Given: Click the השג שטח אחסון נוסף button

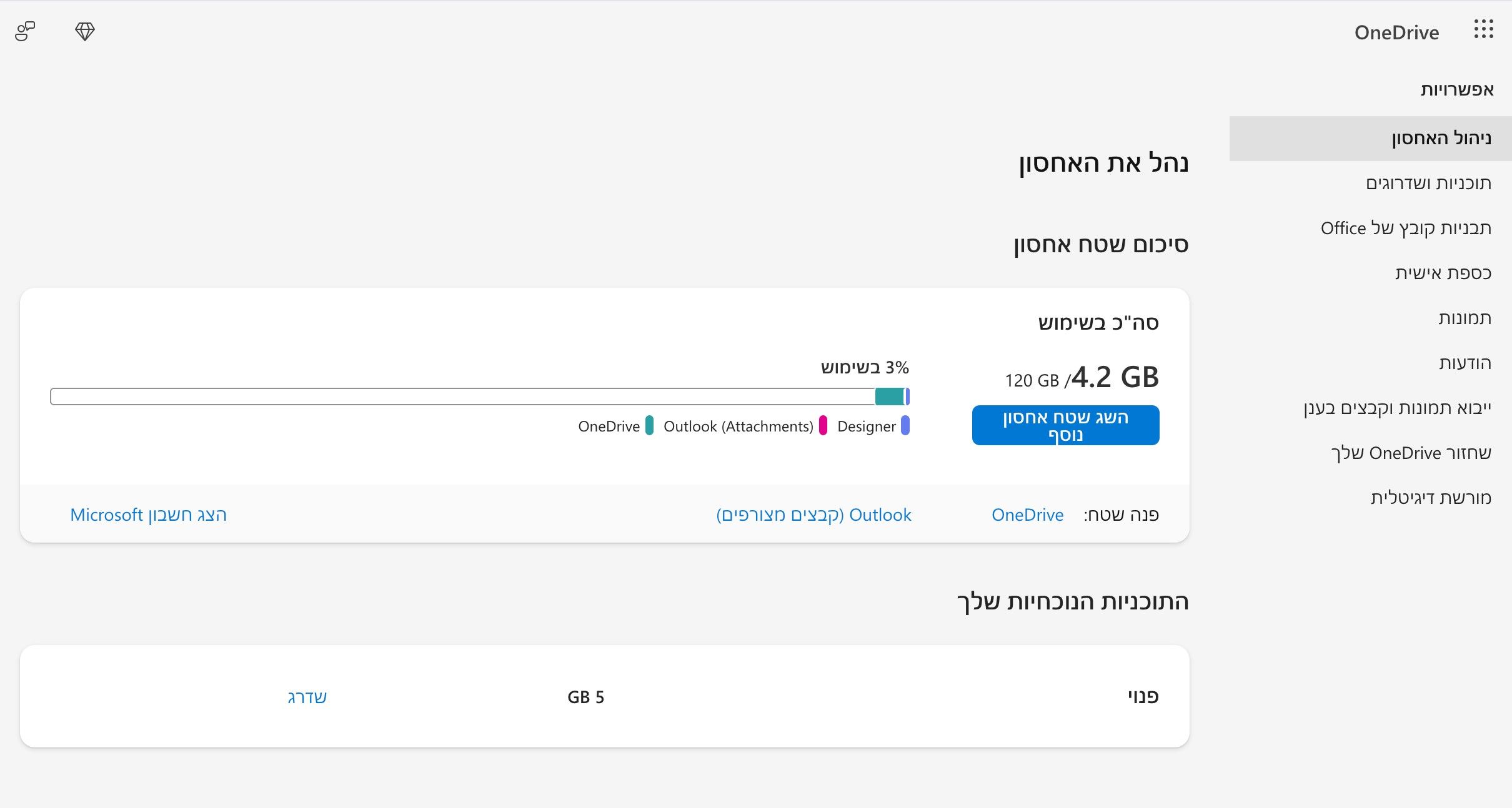Looking at the screenshot, I should (1065, 425).
